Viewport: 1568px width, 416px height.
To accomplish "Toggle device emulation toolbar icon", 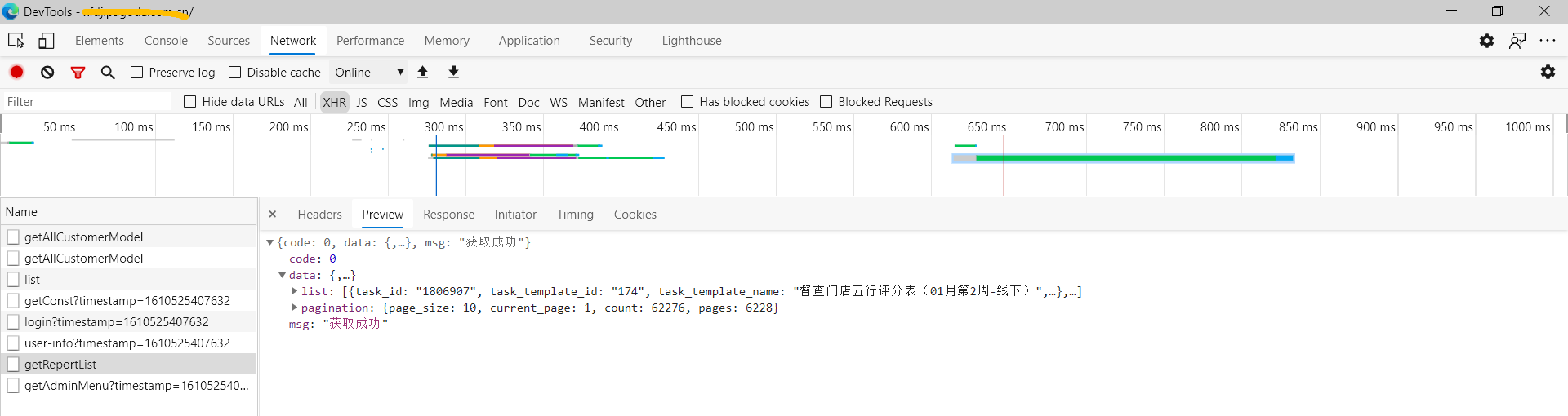I will point(47,40).
